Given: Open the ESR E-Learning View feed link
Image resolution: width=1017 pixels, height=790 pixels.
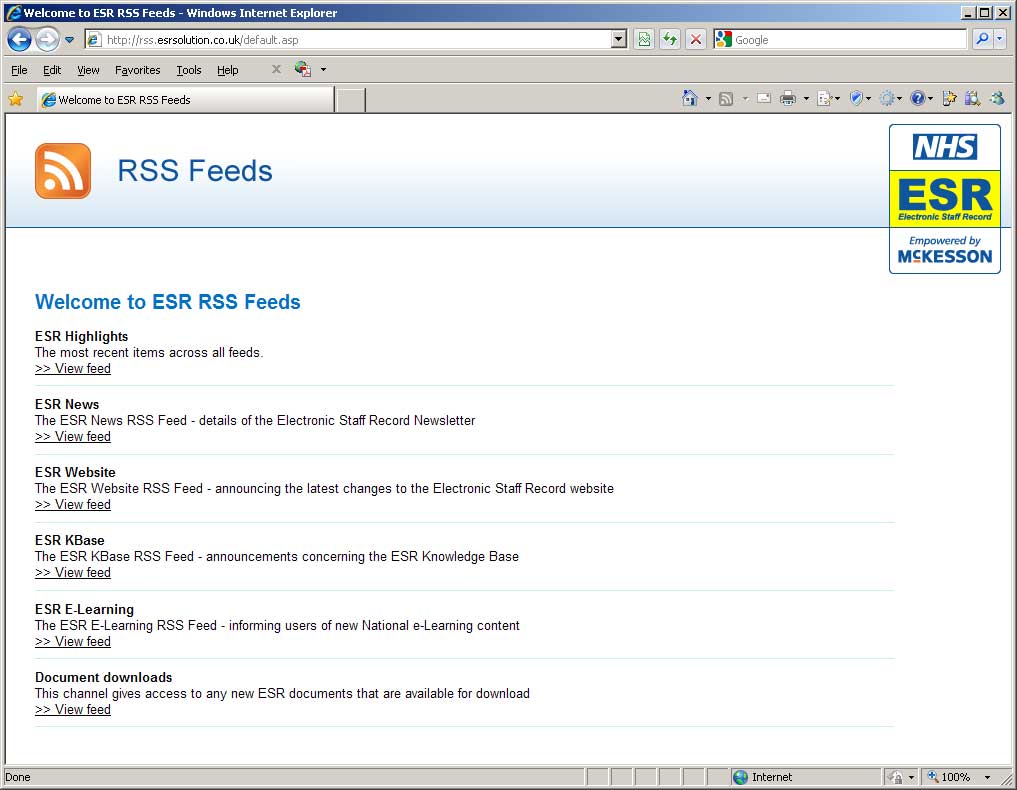Looking at the screenshot, I should [73, 641].
